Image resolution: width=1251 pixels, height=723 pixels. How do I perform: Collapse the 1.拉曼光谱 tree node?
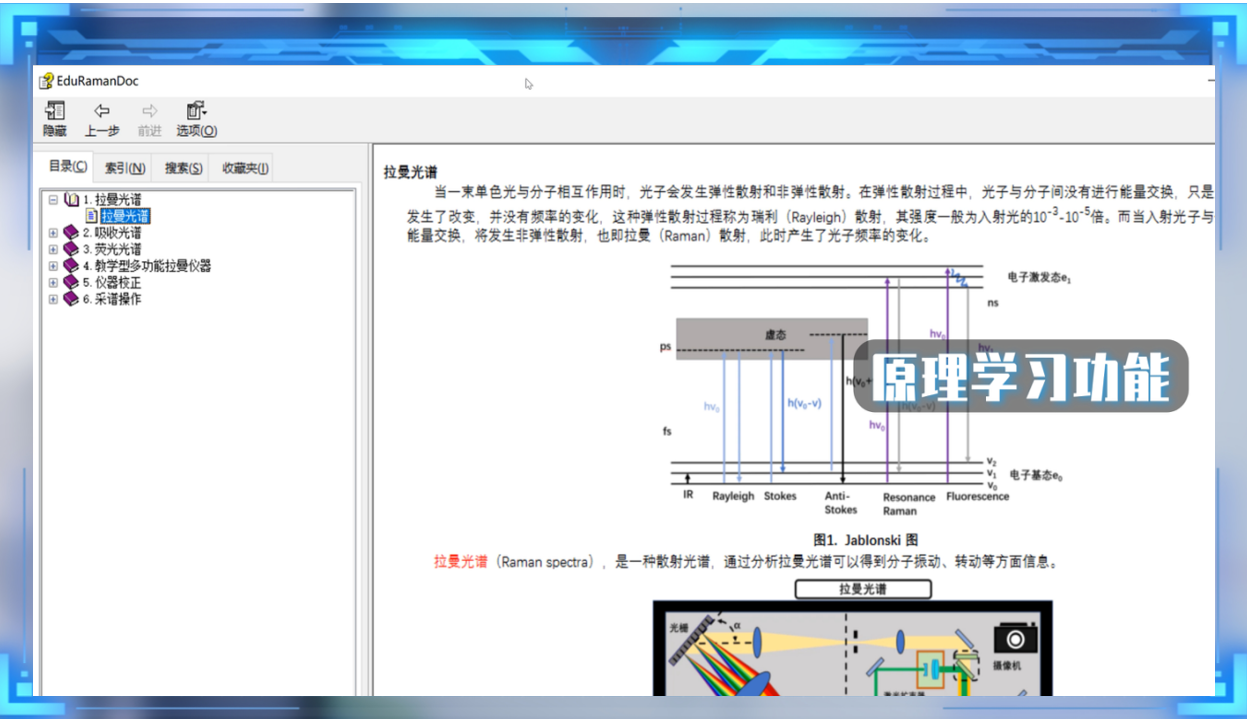tap(55, 199)
